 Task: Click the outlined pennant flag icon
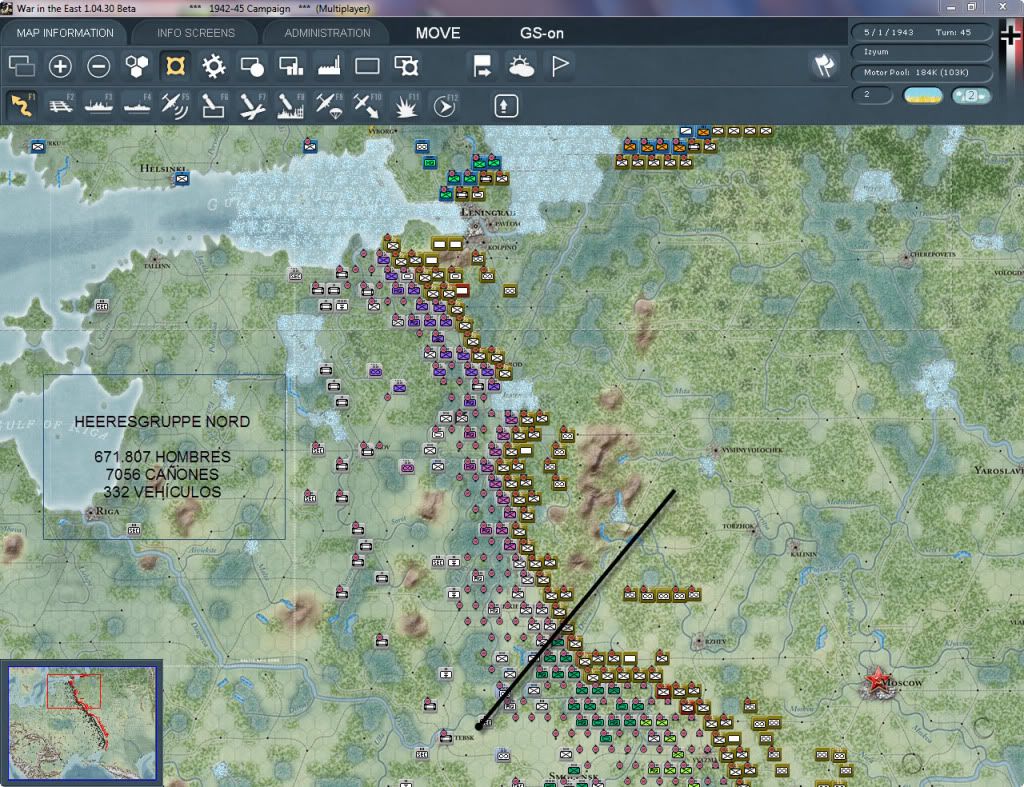point(560,66)
